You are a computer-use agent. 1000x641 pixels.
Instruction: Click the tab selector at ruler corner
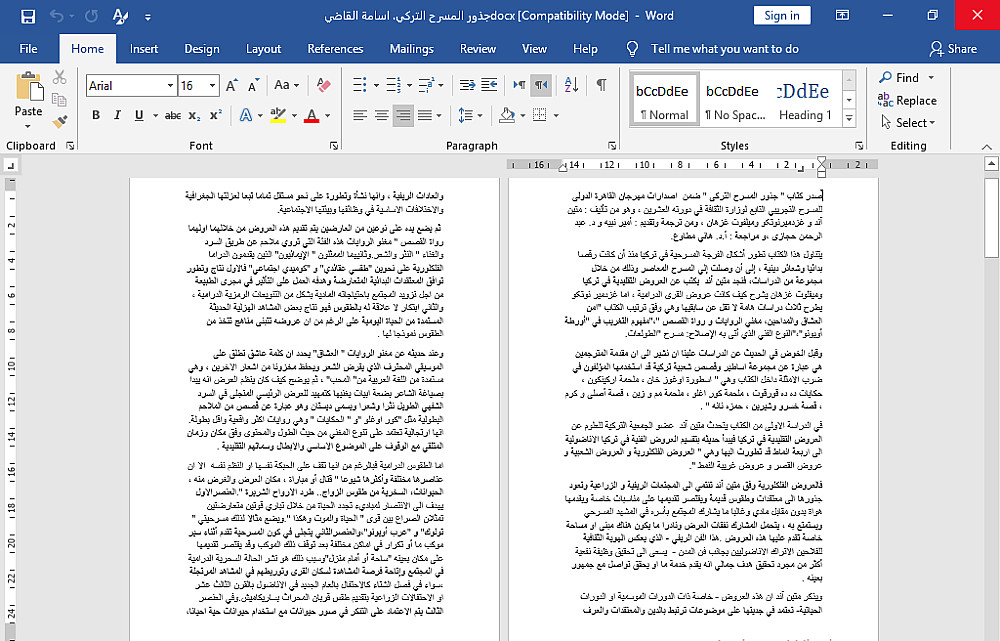pos(11,166)
